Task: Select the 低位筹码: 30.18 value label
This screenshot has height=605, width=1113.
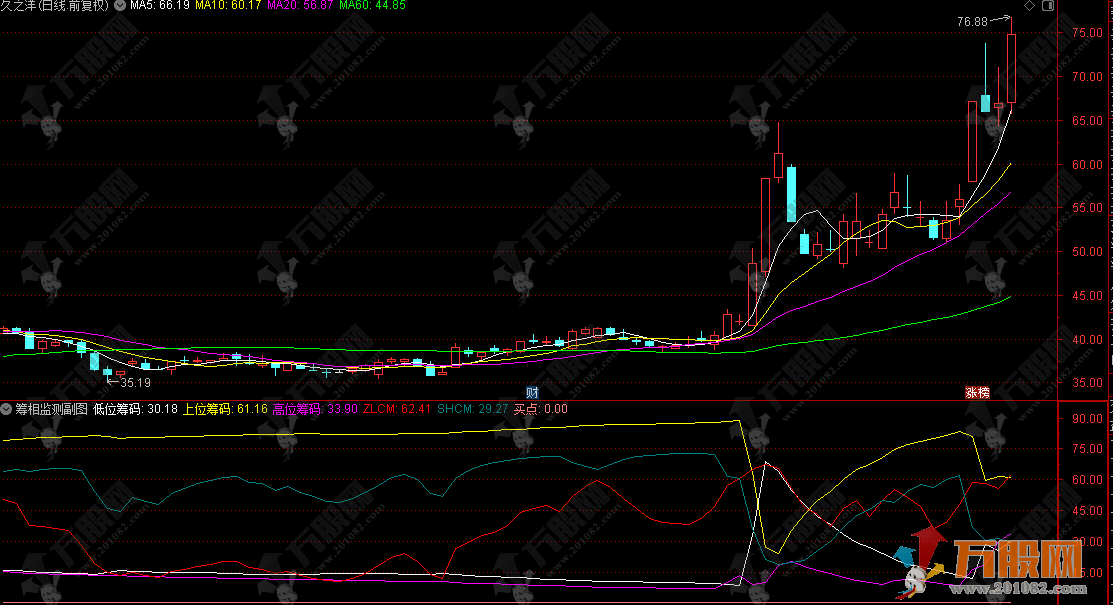Action: point(136,409)
